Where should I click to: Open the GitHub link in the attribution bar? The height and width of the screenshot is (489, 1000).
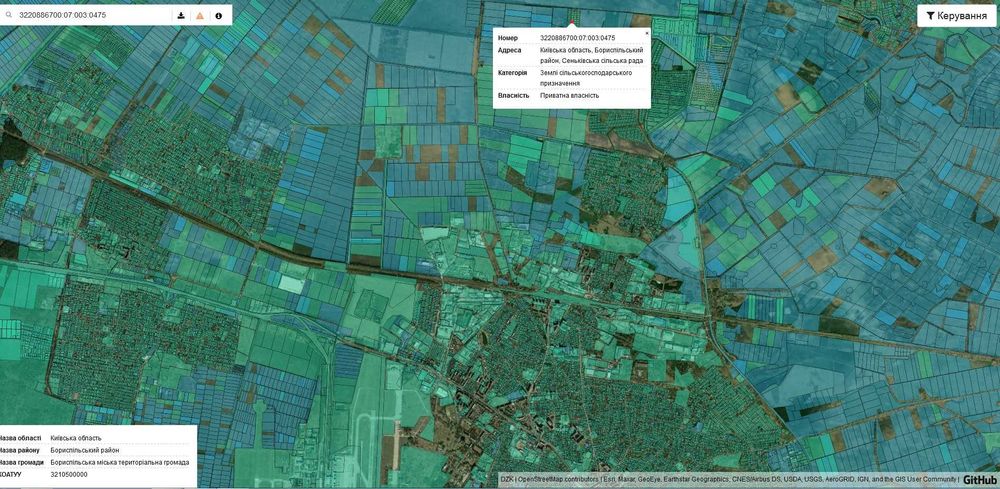[980, 480]
